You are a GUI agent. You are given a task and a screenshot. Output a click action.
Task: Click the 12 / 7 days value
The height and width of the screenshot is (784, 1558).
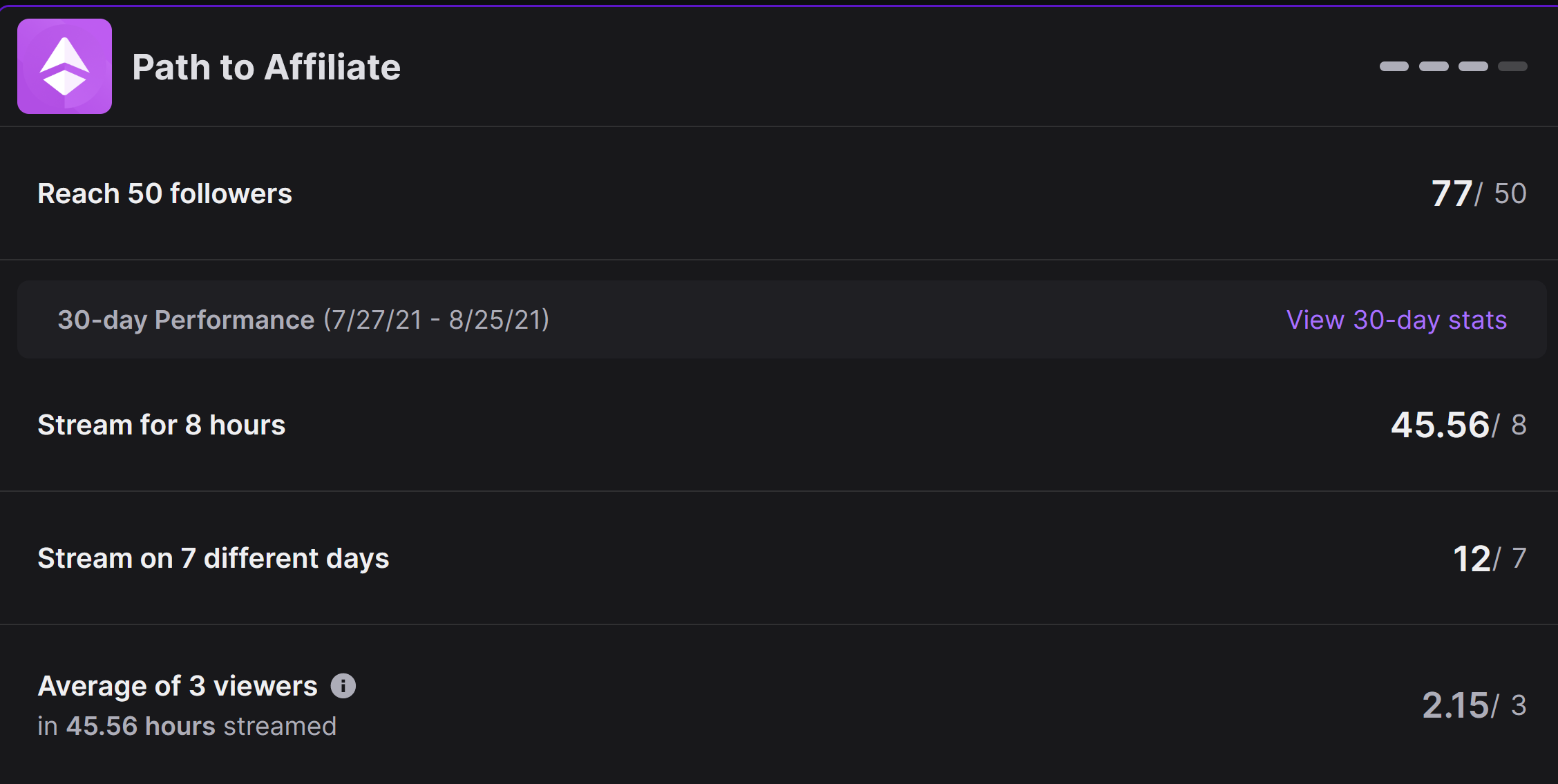[x=1490, y=558]
